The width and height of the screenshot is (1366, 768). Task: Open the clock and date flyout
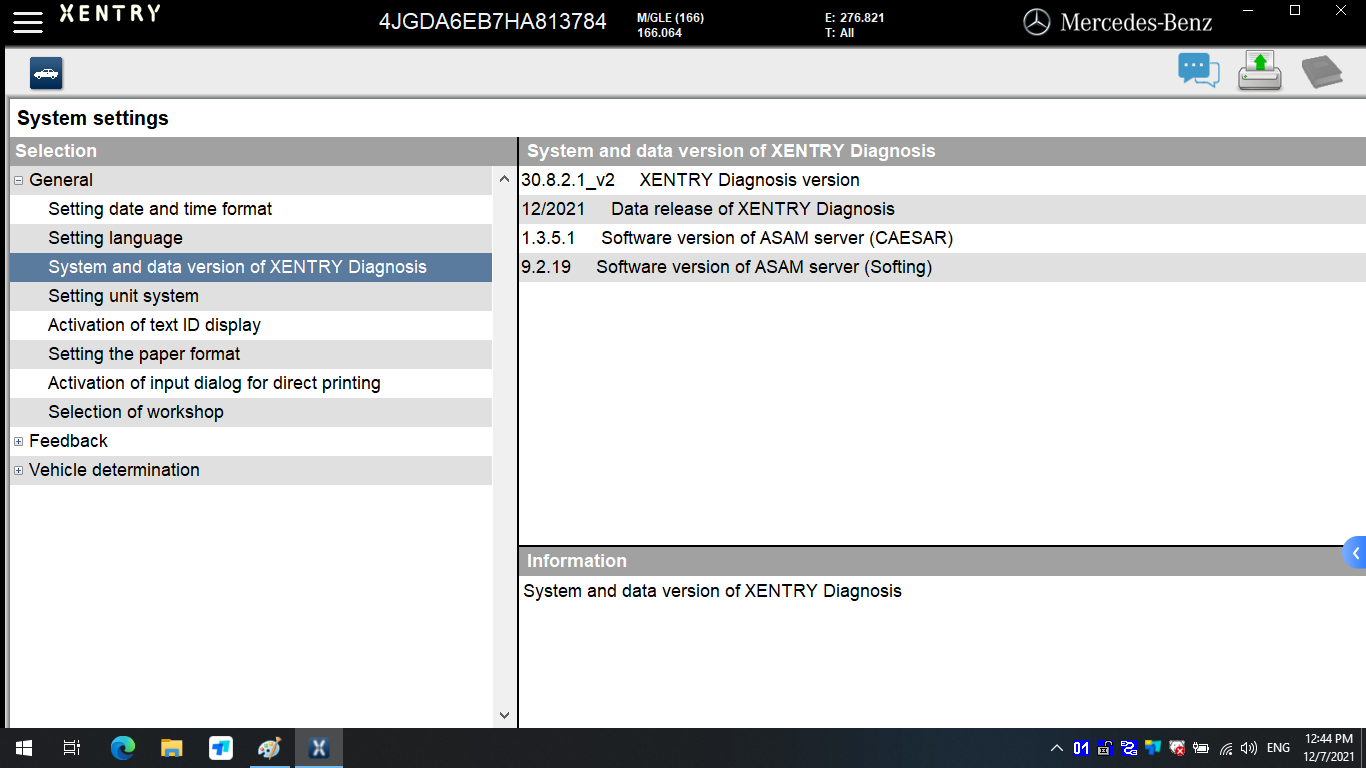(1329, 748)
